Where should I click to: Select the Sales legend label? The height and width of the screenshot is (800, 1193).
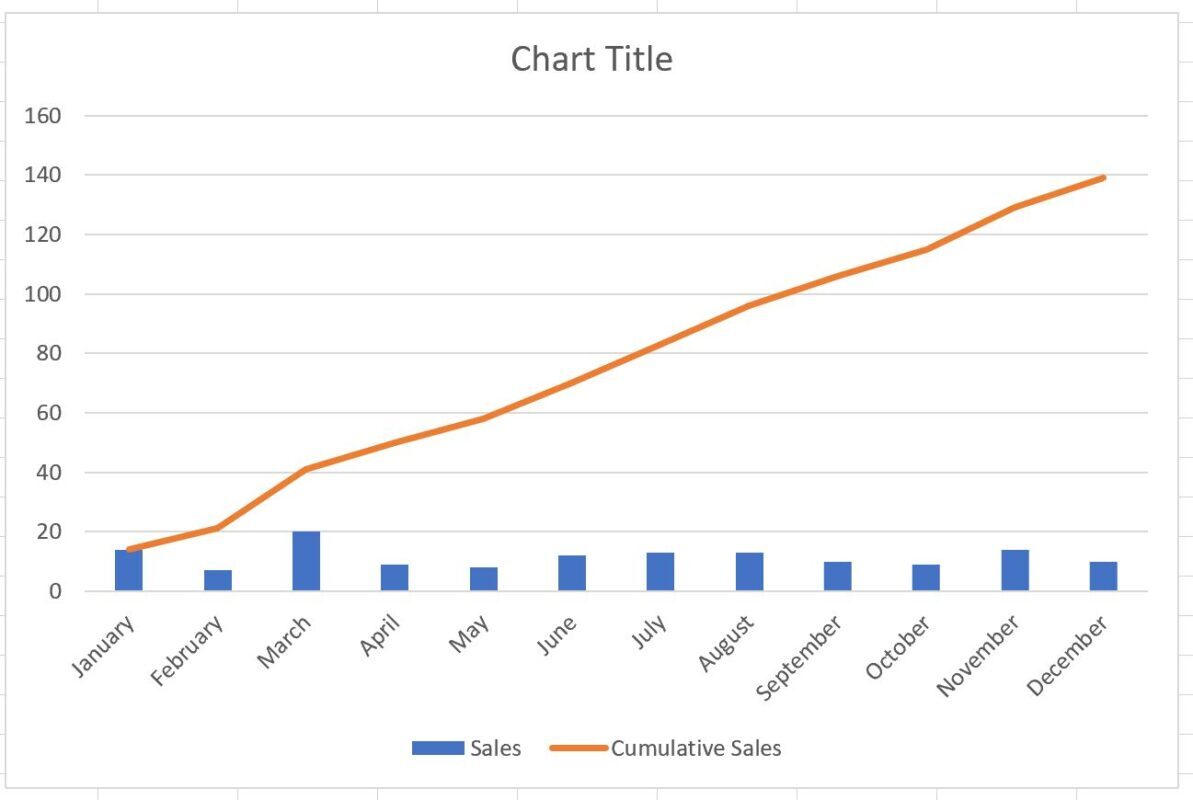495,748
